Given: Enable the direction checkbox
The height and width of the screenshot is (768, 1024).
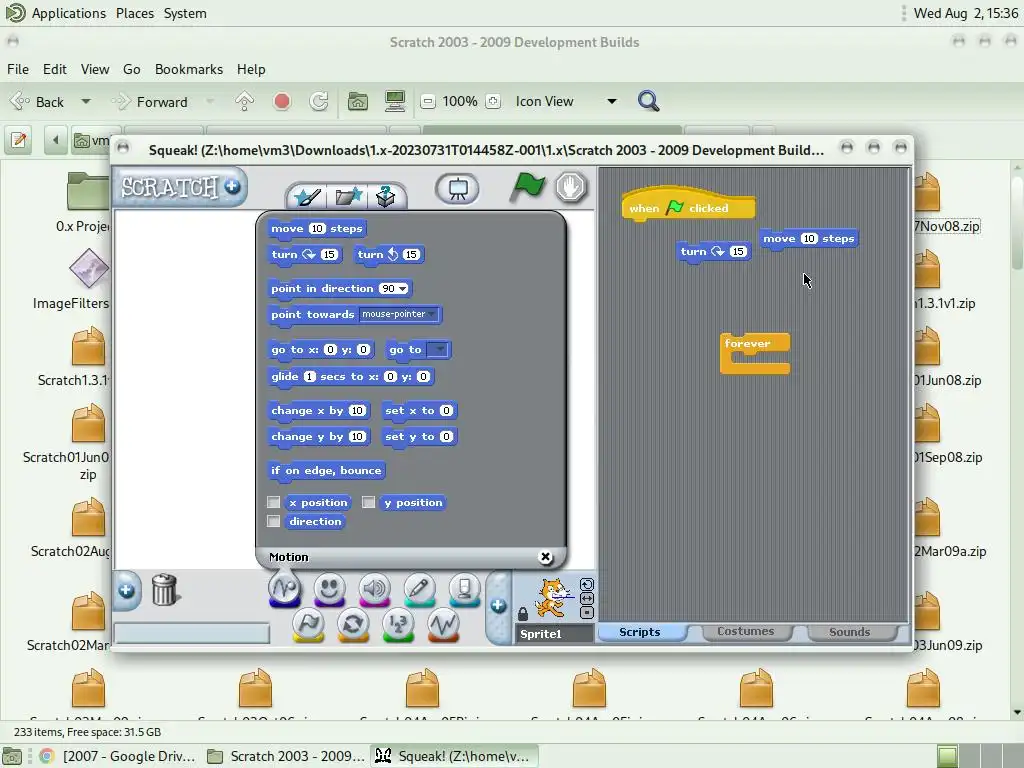Looking at the screenshot, I should (274, 521).
